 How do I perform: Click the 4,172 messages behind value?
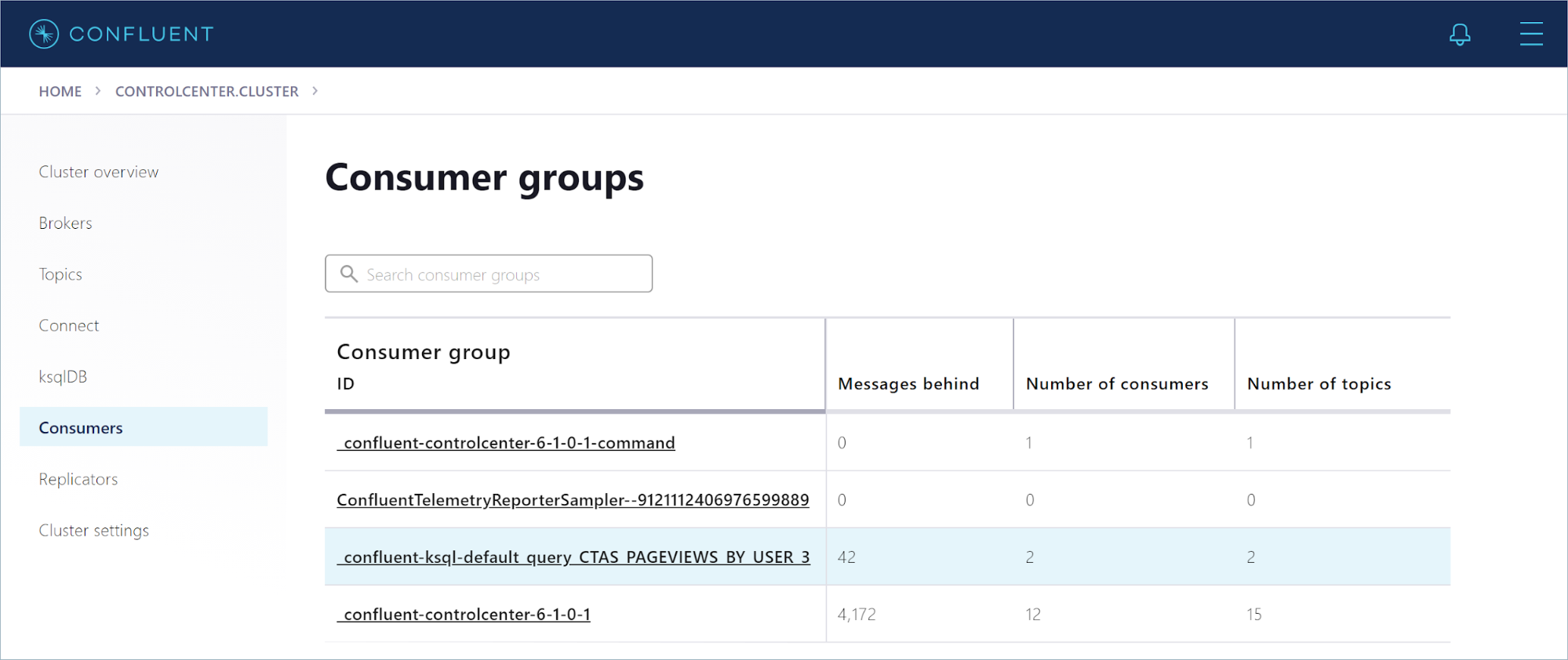[857, 615]
